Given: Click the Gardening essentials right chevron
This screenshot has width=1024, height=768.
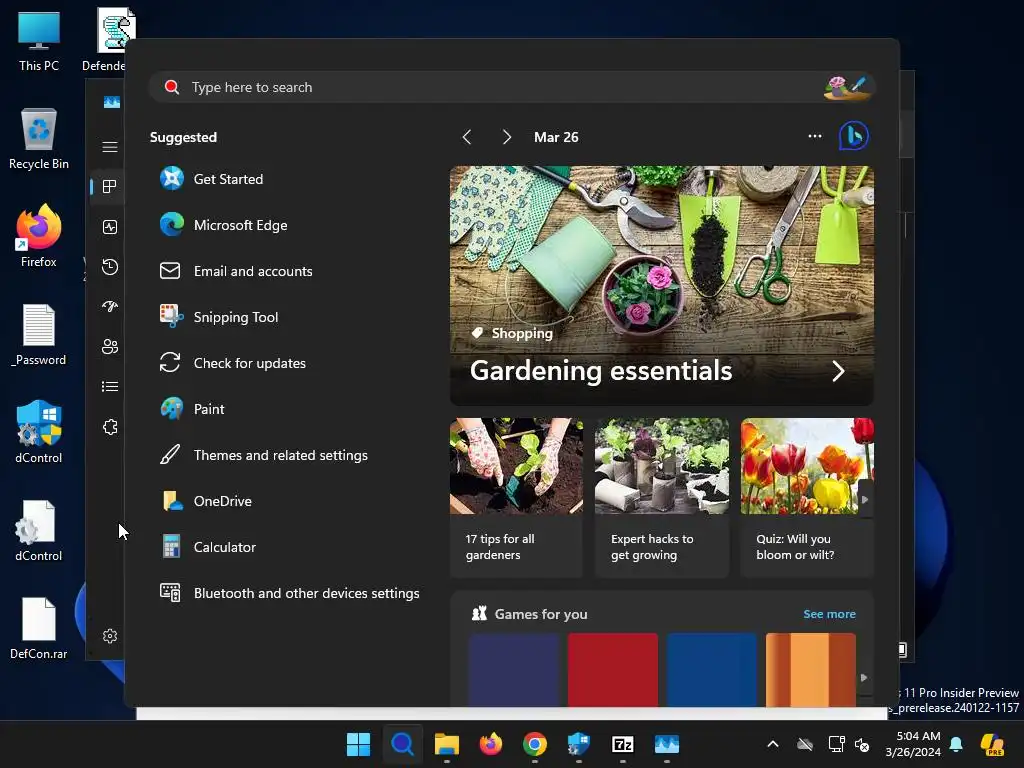Looking at the screenshot, I should 839,371.
